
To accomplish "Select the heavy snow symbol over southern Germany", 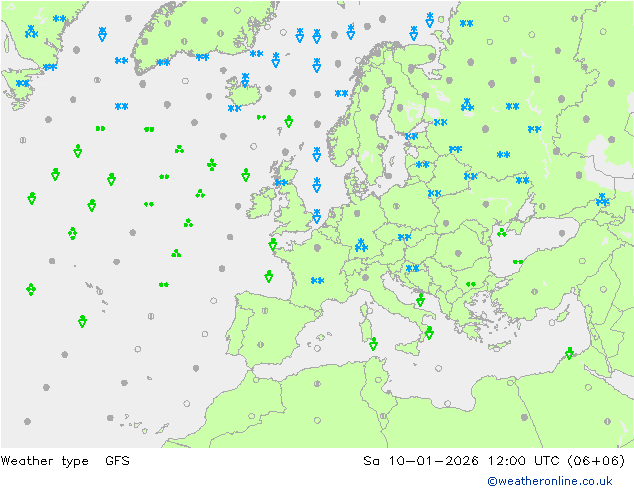I will (x=361, y=245).
